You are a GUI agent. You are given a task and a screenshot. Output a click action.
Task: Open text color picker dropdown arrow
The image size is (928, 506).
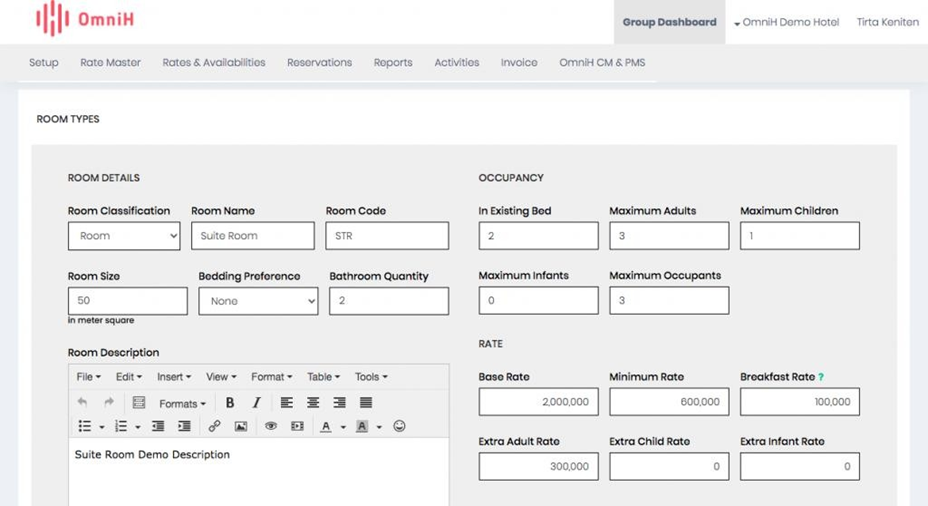coord(343,427)
